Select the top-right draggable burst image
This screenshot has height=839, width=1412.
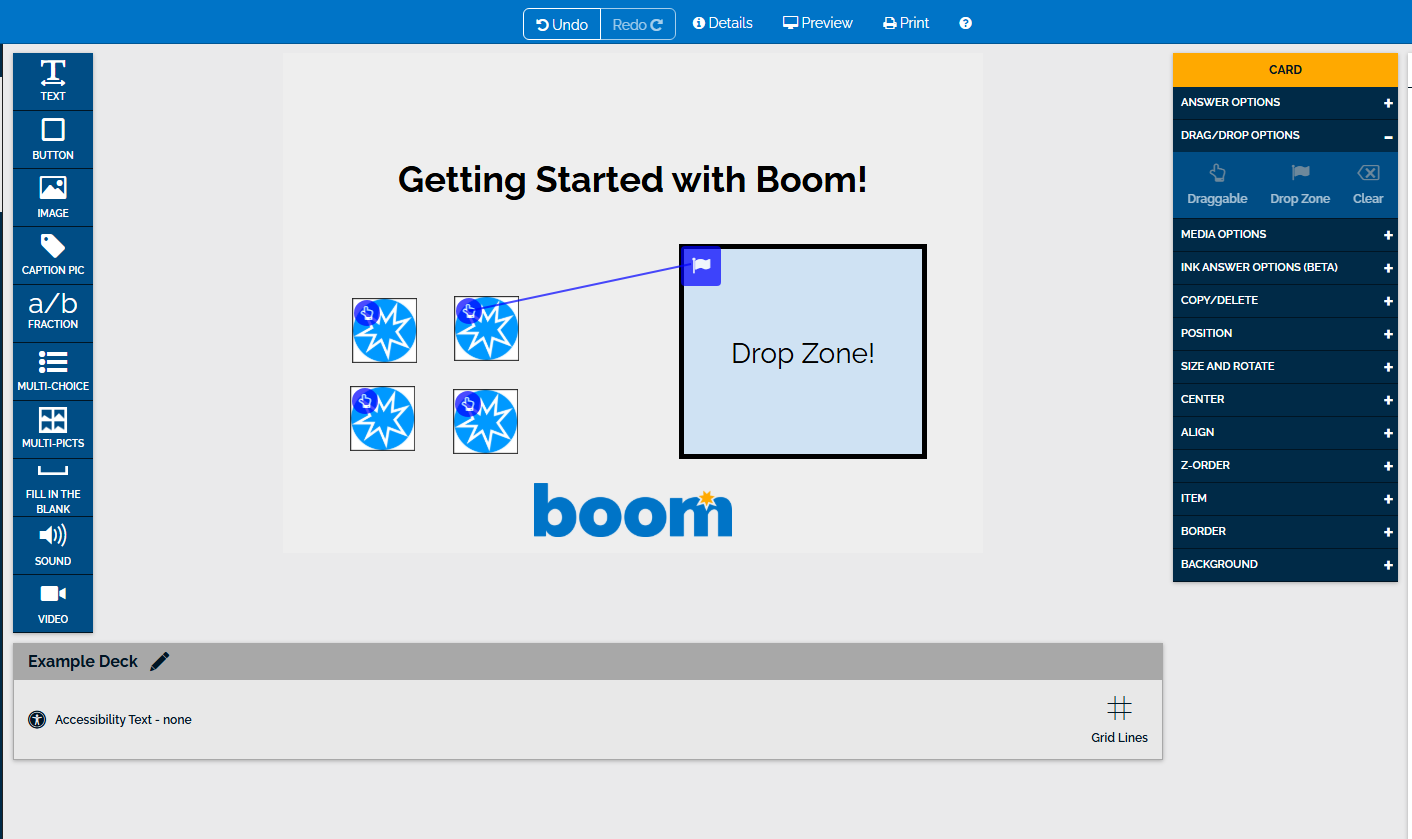tap(487, 329)
